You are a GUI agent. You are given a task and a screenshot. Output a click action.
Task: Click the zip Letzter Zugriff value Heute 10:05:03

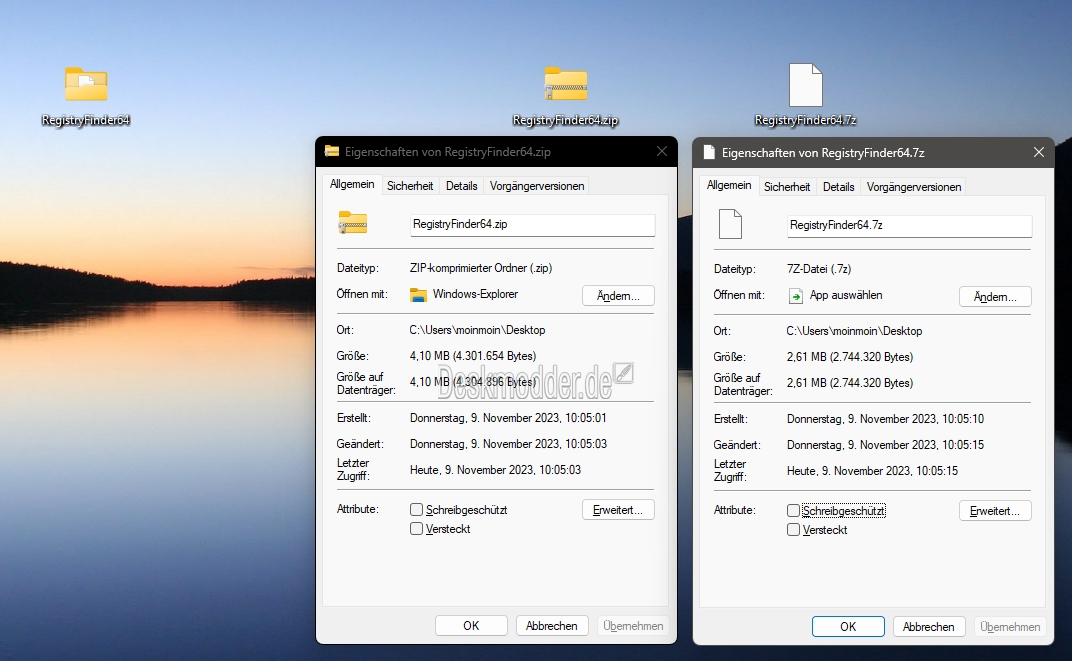pyautogui.click(x=496, y=470)
